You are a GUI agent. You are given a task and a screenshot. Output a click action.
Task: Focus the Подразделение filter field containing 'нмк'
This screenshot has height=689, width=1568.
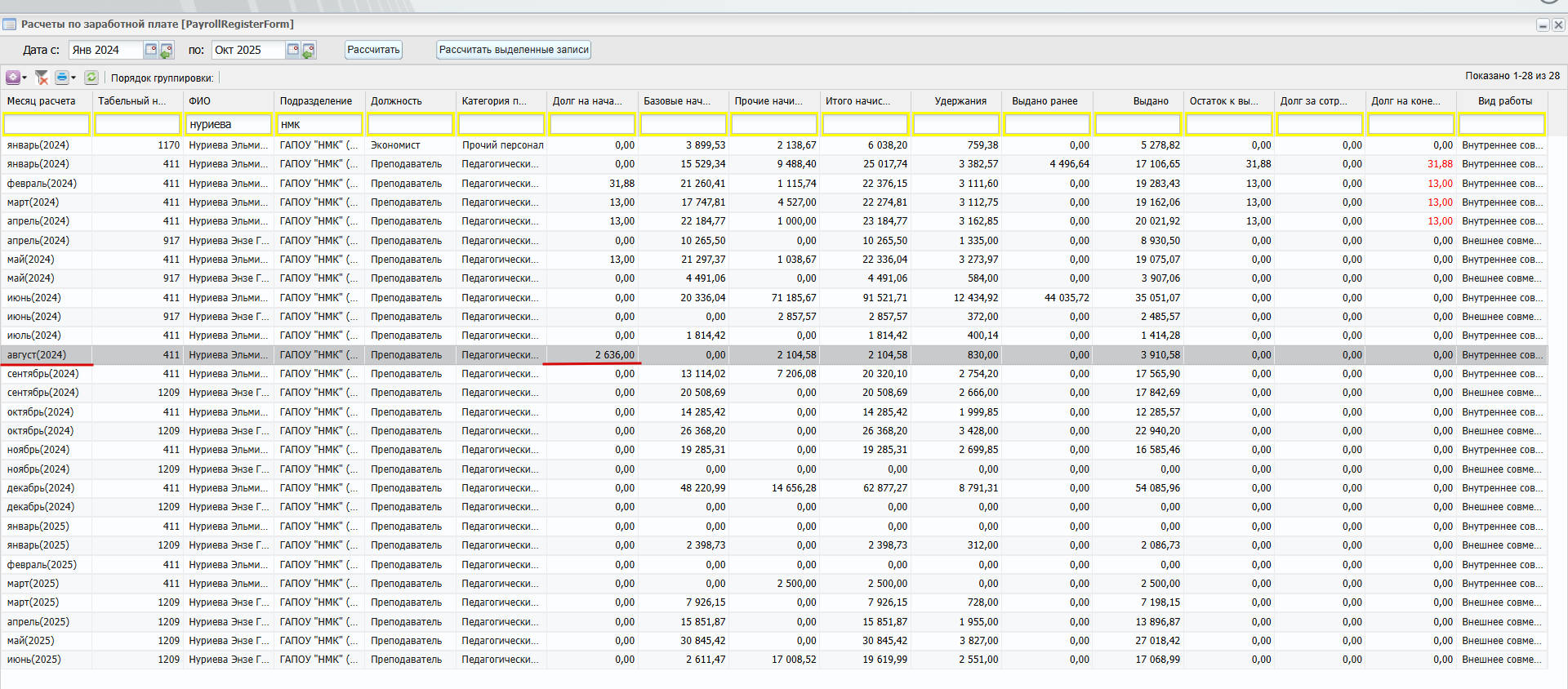pyautogui.click(x=319, y=125)
